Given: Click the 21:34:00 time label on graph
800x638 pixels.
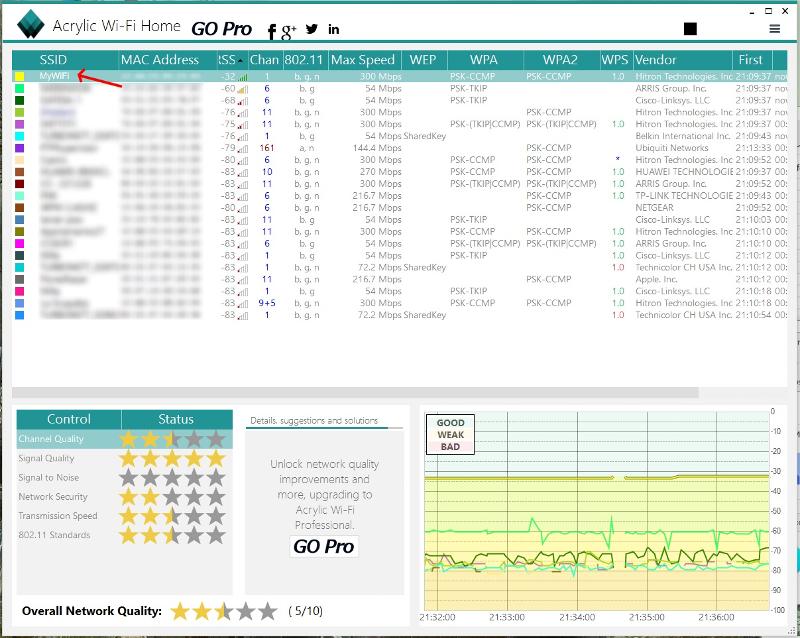Looking at the screenshot, I should pyautogui.click(x=577, y=617).
